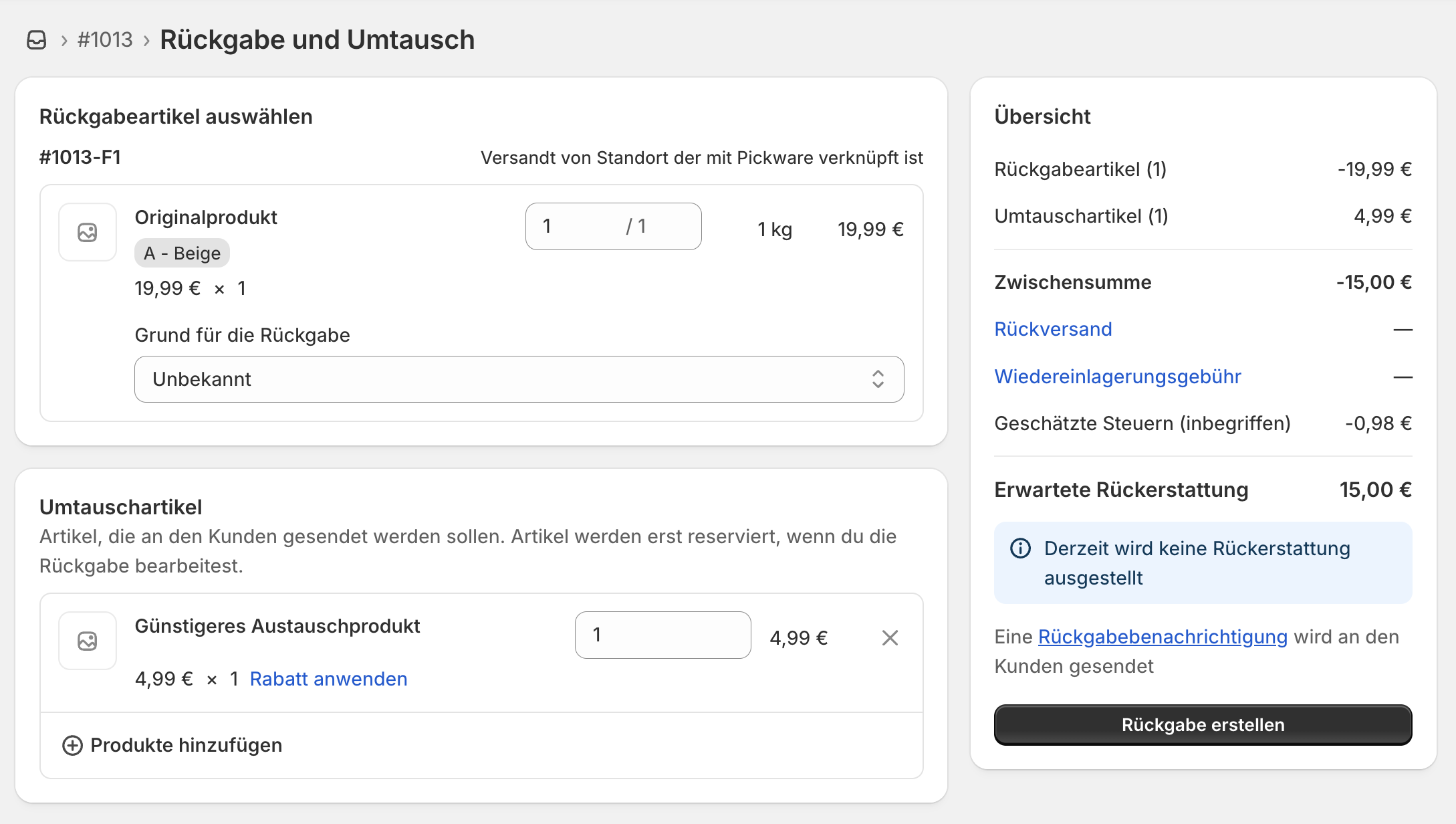
Task: Open the Rückgabebenachrichtigung link
Action: point(1163,637)
